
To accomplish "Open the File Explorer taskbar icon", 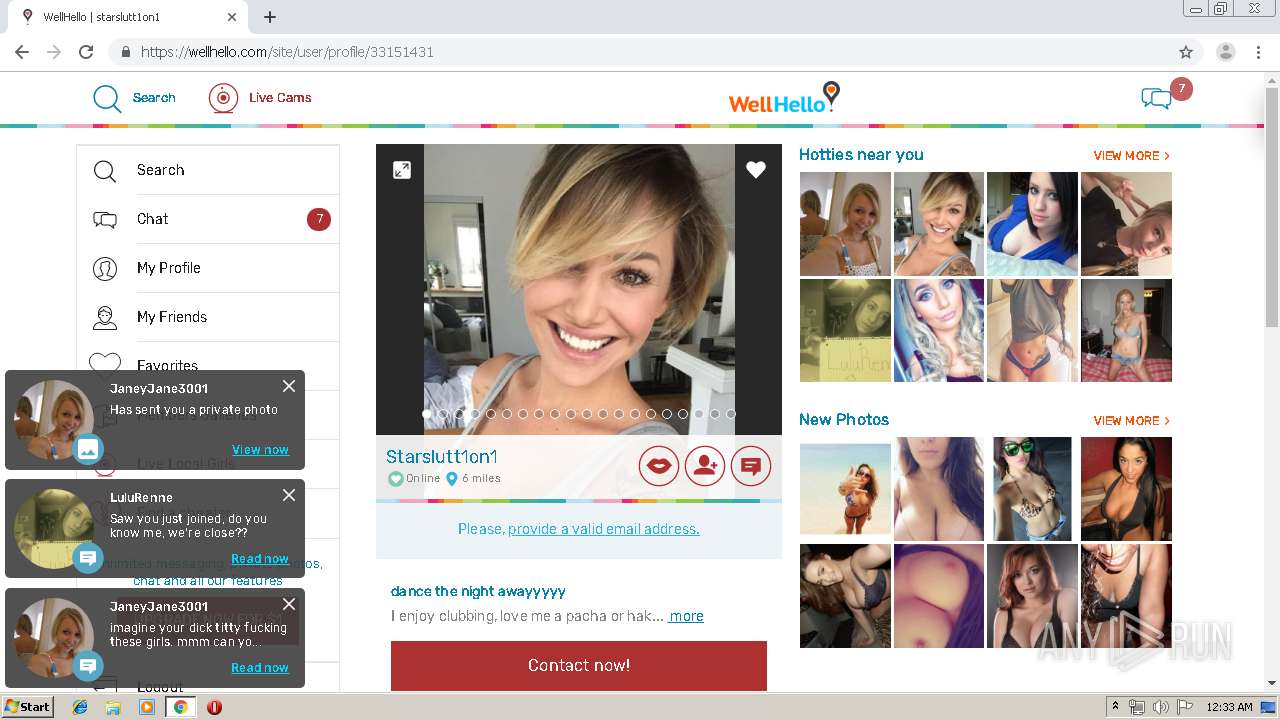I will click(113, 707).
